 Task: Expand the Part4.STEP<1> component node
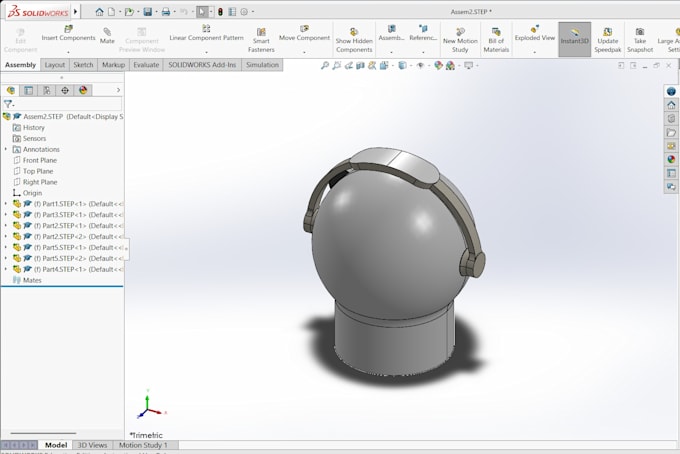(x=6, y=269)
